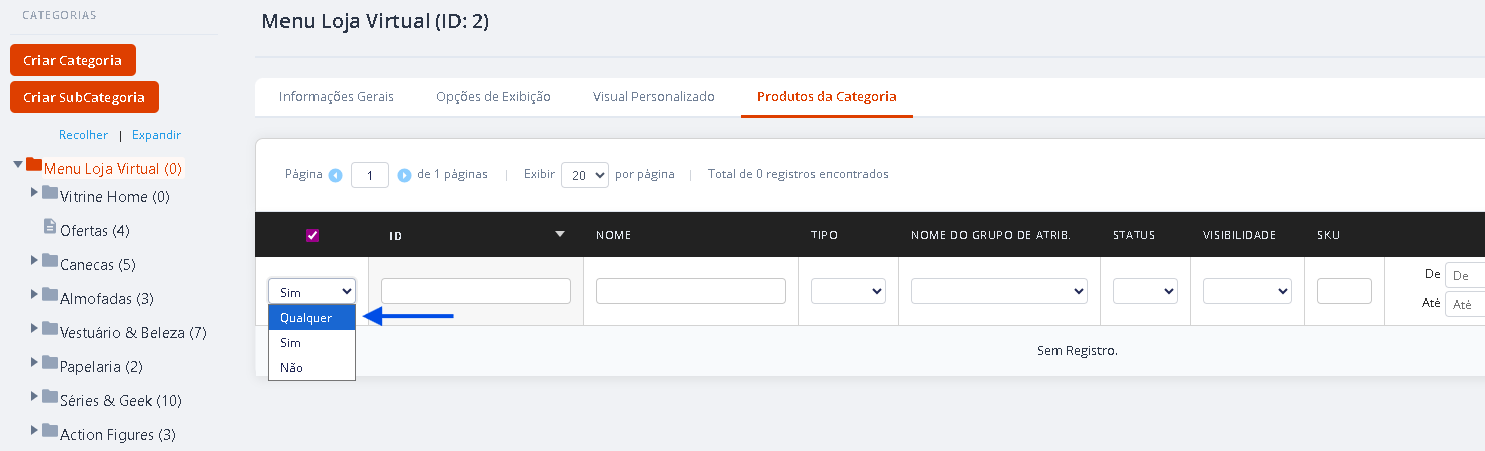The image size is (1485, 451).
Task: Open the Status filter dropdown
Action: (x=1145, y=291)
